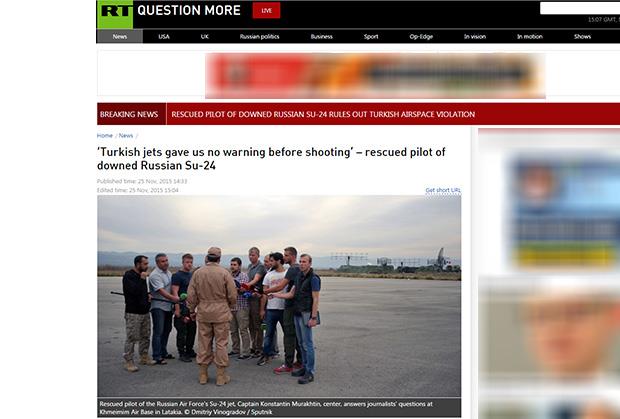Open the USA section

click(x=164, y=36)
